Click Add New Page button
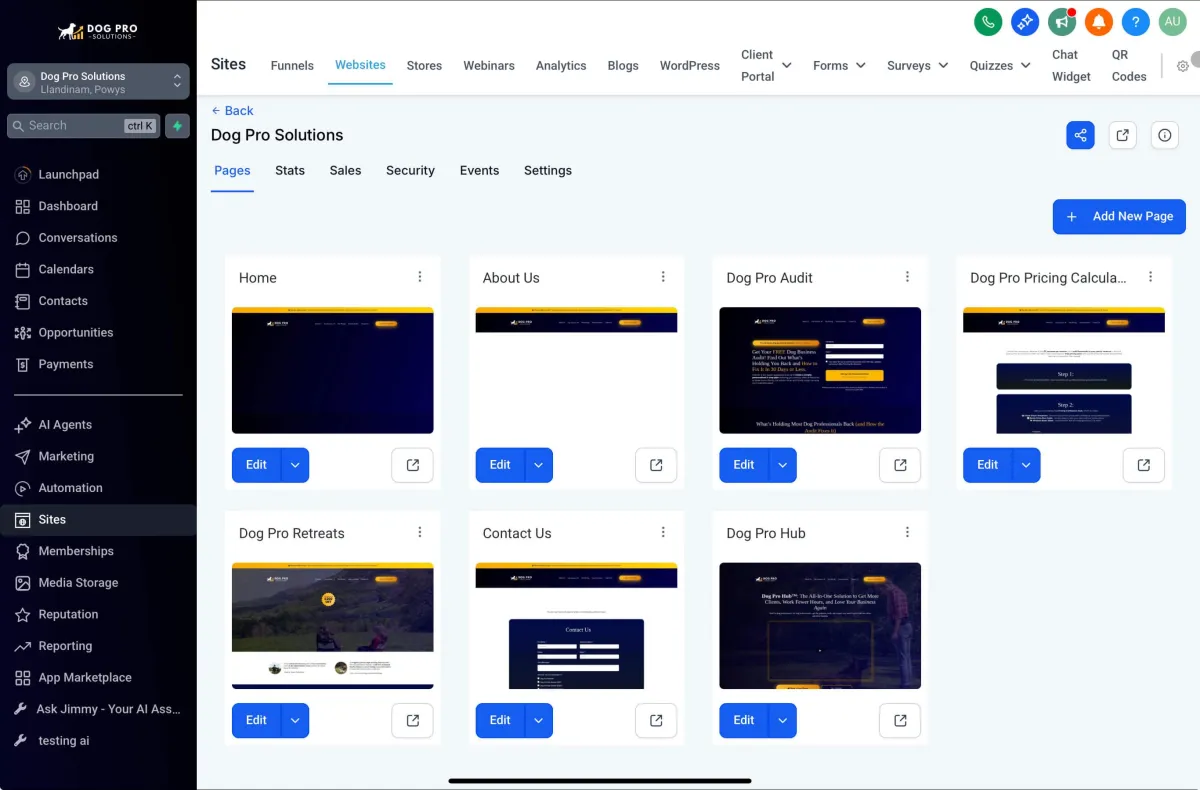The image size is (1200, 790). 1119,216
